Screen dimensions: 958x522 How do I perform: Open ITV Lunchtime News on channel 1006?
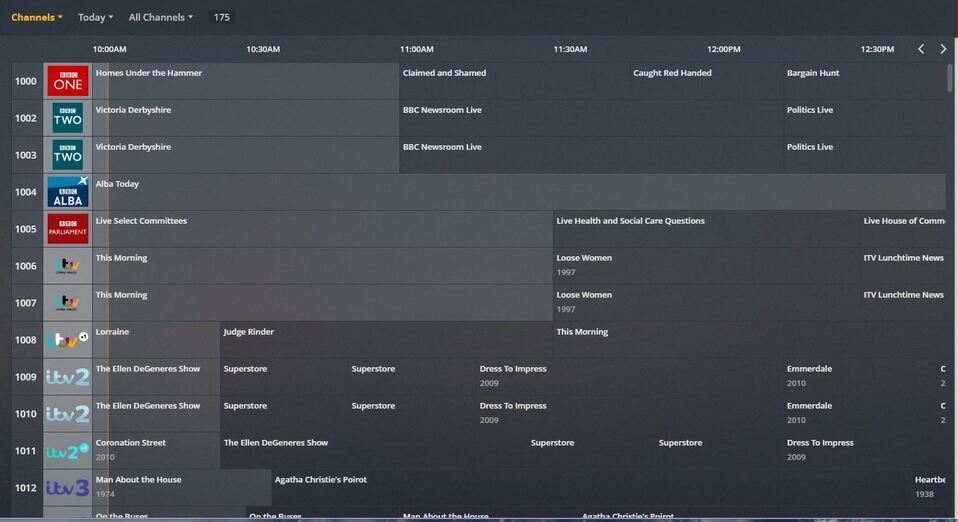[x=903, y=266]
